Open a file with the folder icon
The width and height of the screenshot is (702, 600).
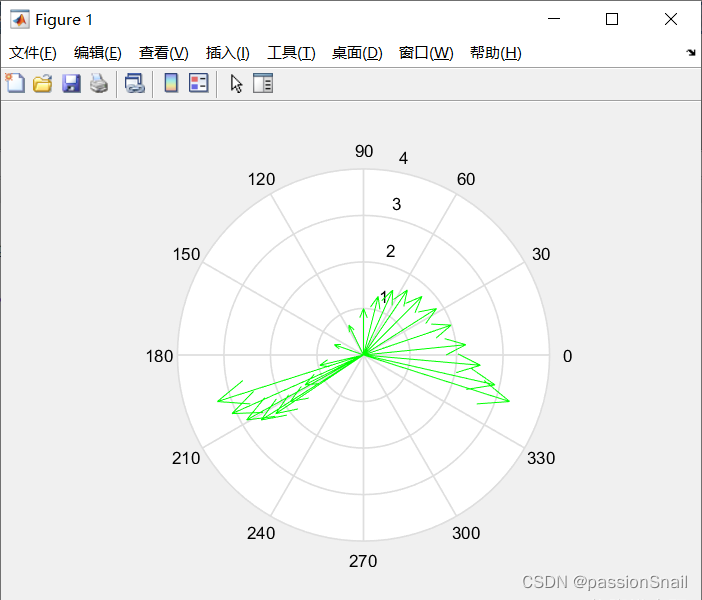tap(43, 84)
